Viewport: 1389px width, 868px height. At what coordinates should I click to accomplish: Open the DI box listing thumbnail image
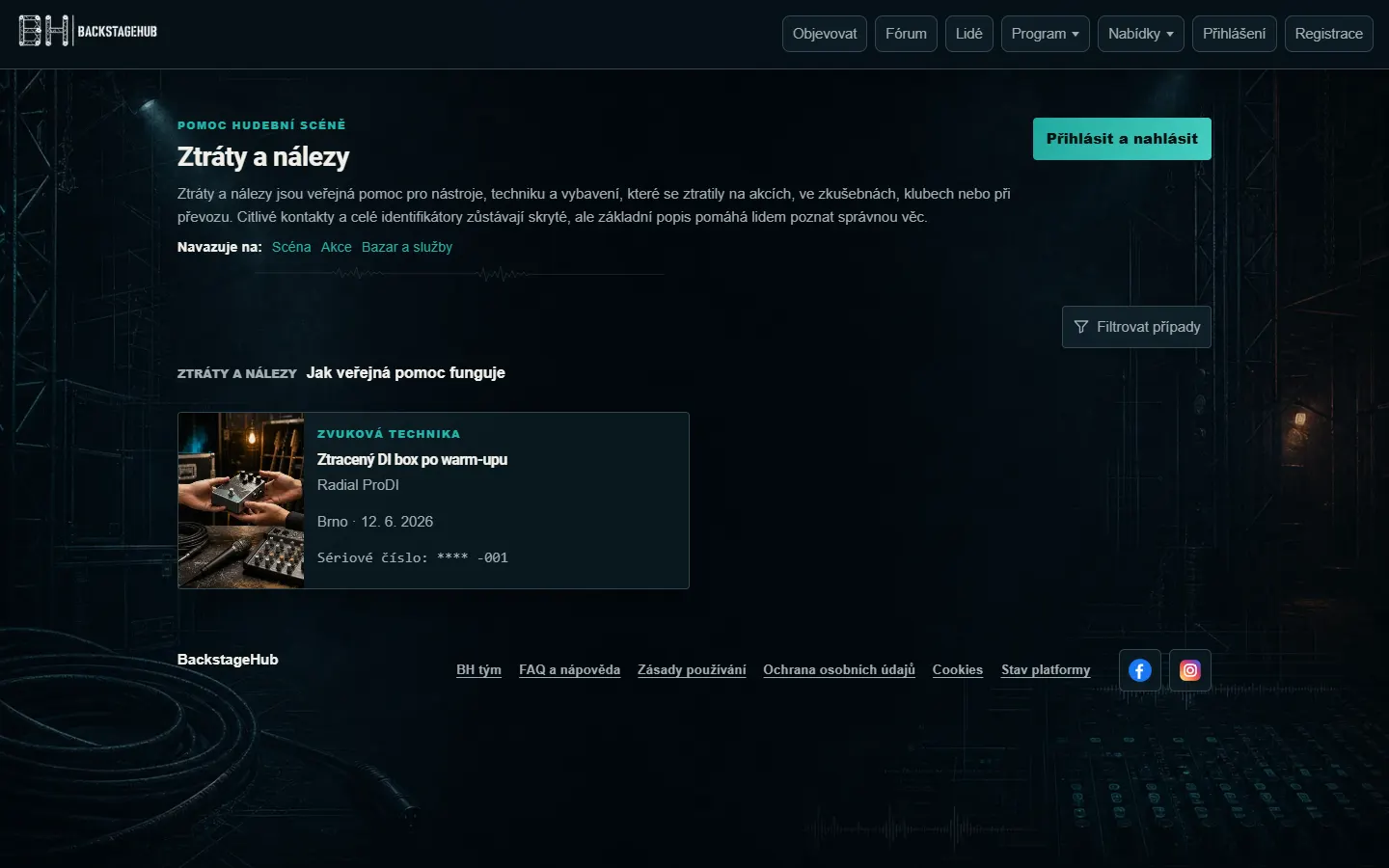(241, 501)
